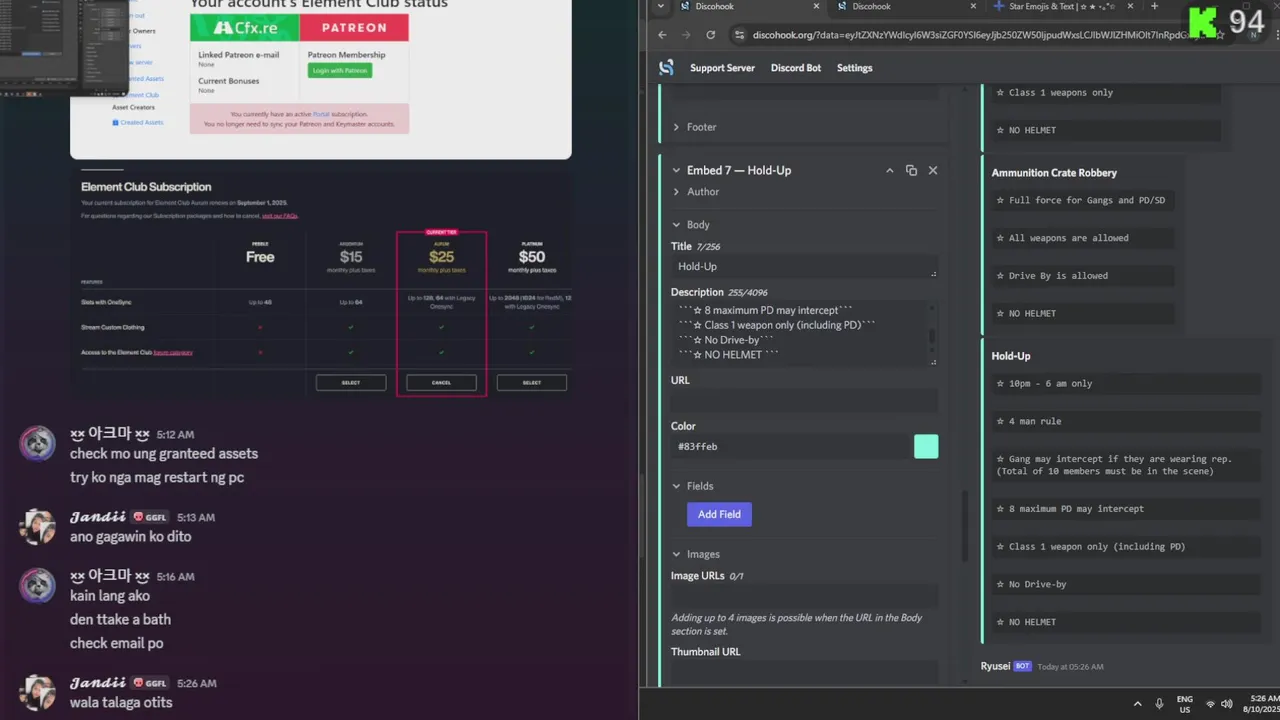The height and width of the screenshot is (720, 1280).
Task: Click Jandii's avatar at 5:13 AM
Action: pos(38,526)
